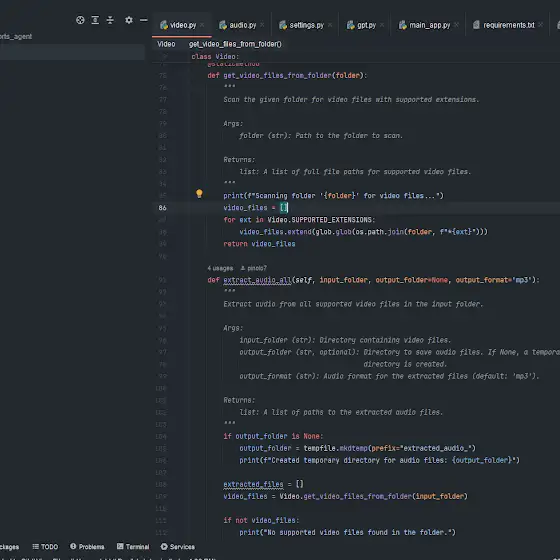Open the TODO tool window

pyautogui.click(x=45, y=547)
